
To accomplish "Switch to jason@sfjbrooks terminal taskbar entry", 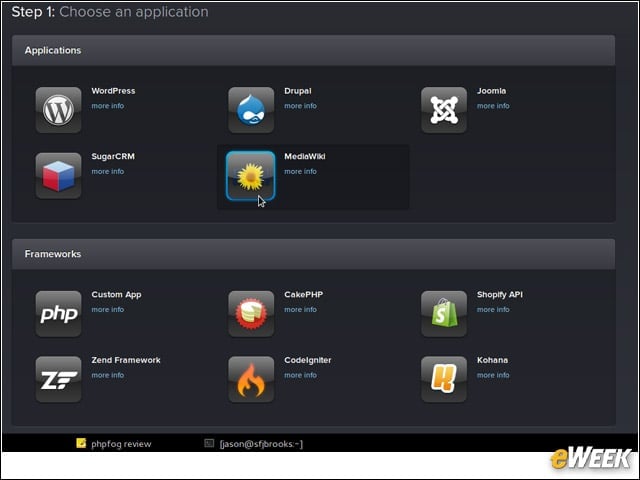I will pos(253,443).
